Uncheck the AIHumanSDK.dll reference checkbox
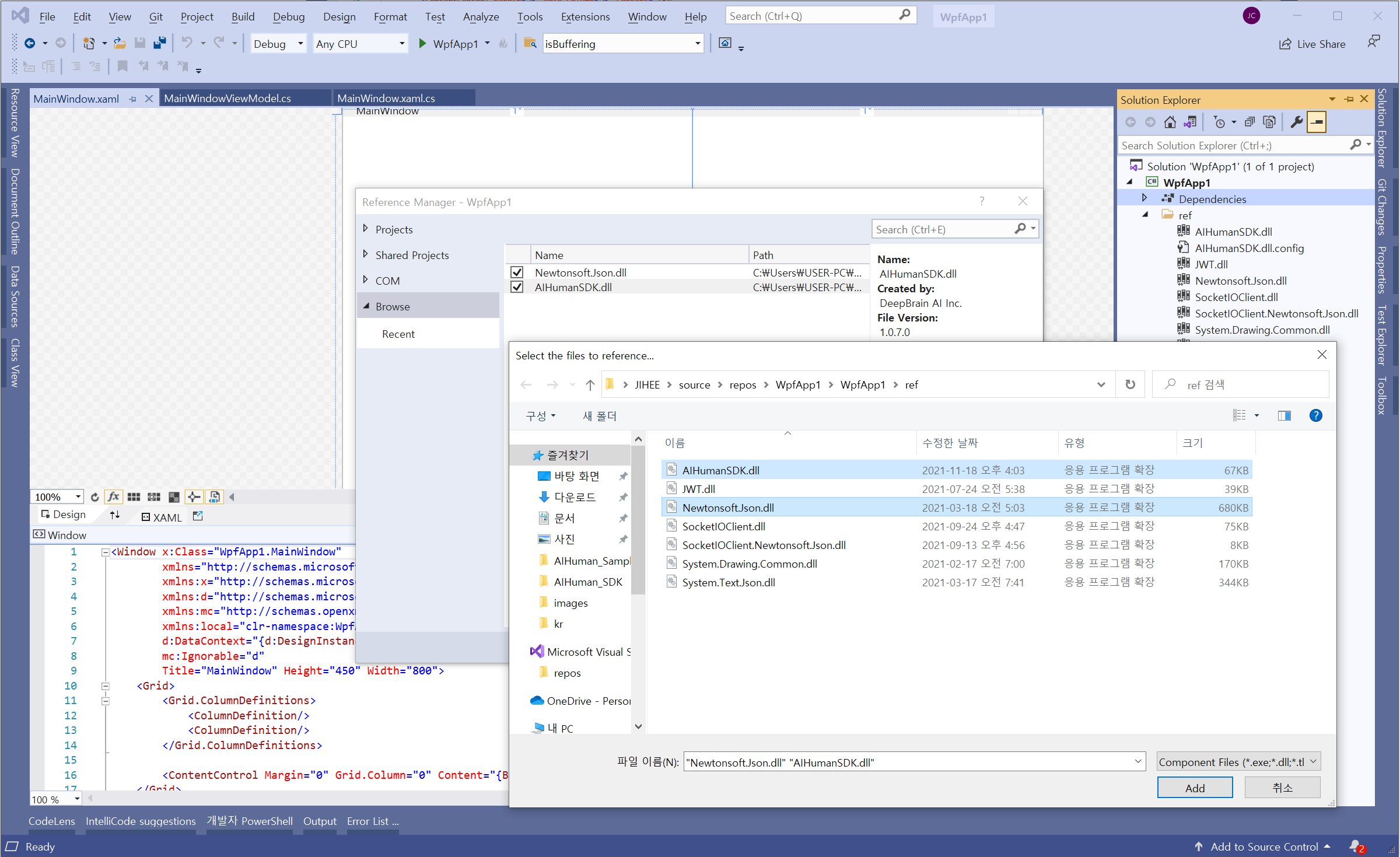The height and width of the screenshot is (857, 1400). point(517,287)
